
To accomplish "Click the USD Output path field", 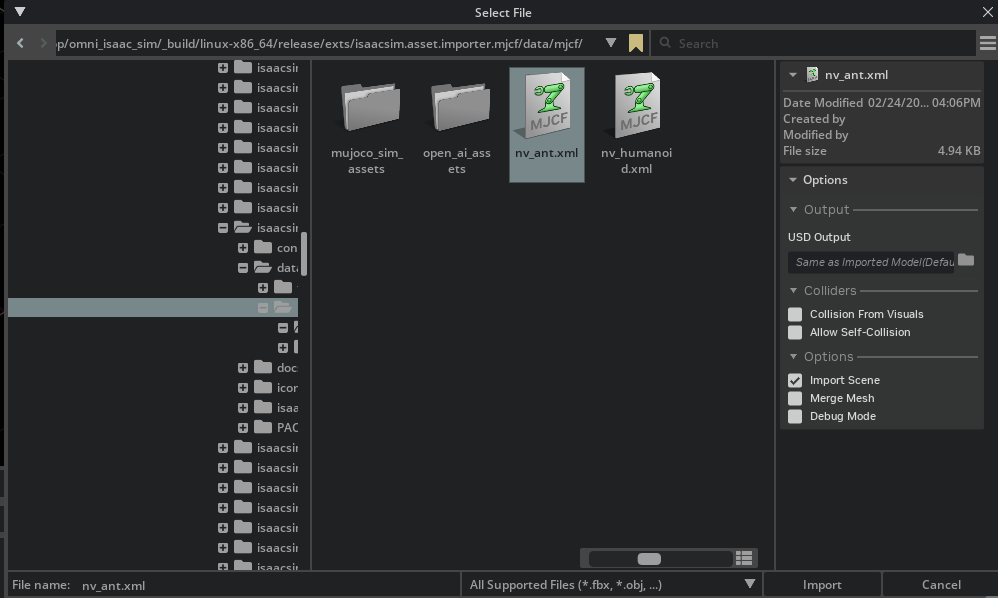I will [x=871, y=262].
